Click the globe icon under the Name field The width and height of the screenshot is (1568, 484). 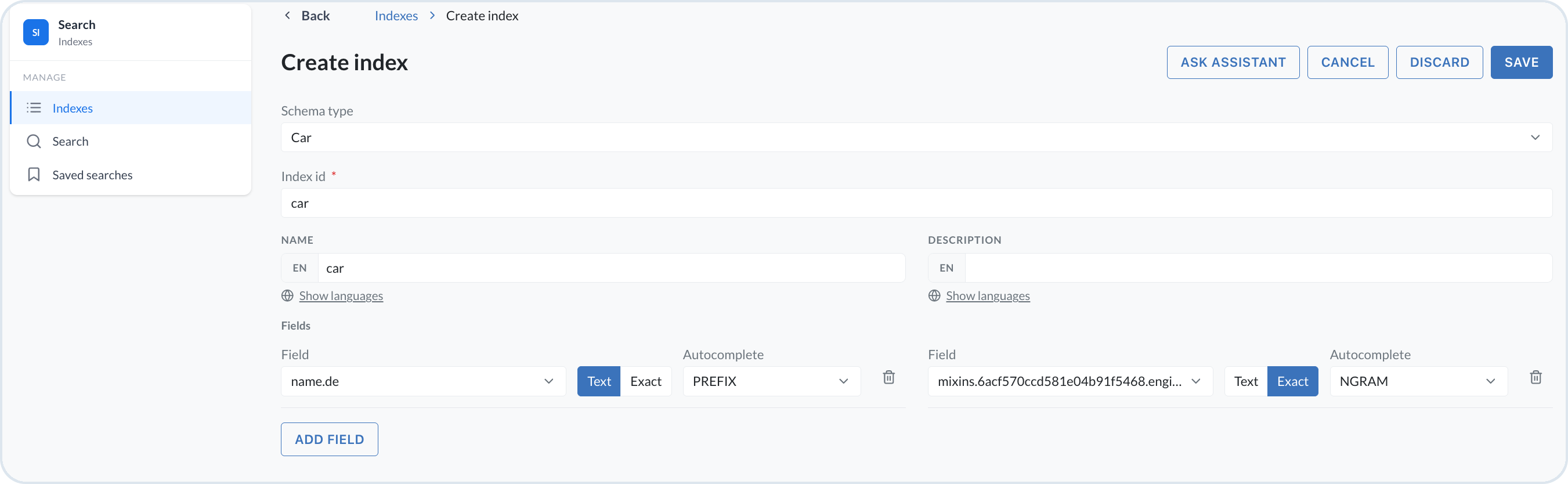coord(287,296)
